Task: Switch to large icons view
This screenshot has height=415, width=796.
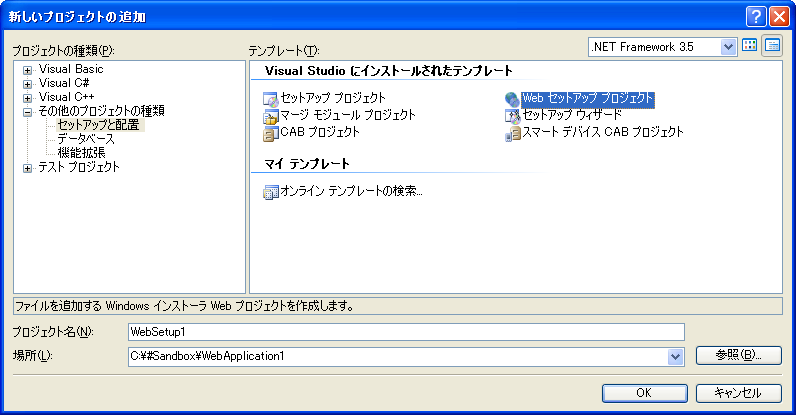Action: (x=749, y=46)
